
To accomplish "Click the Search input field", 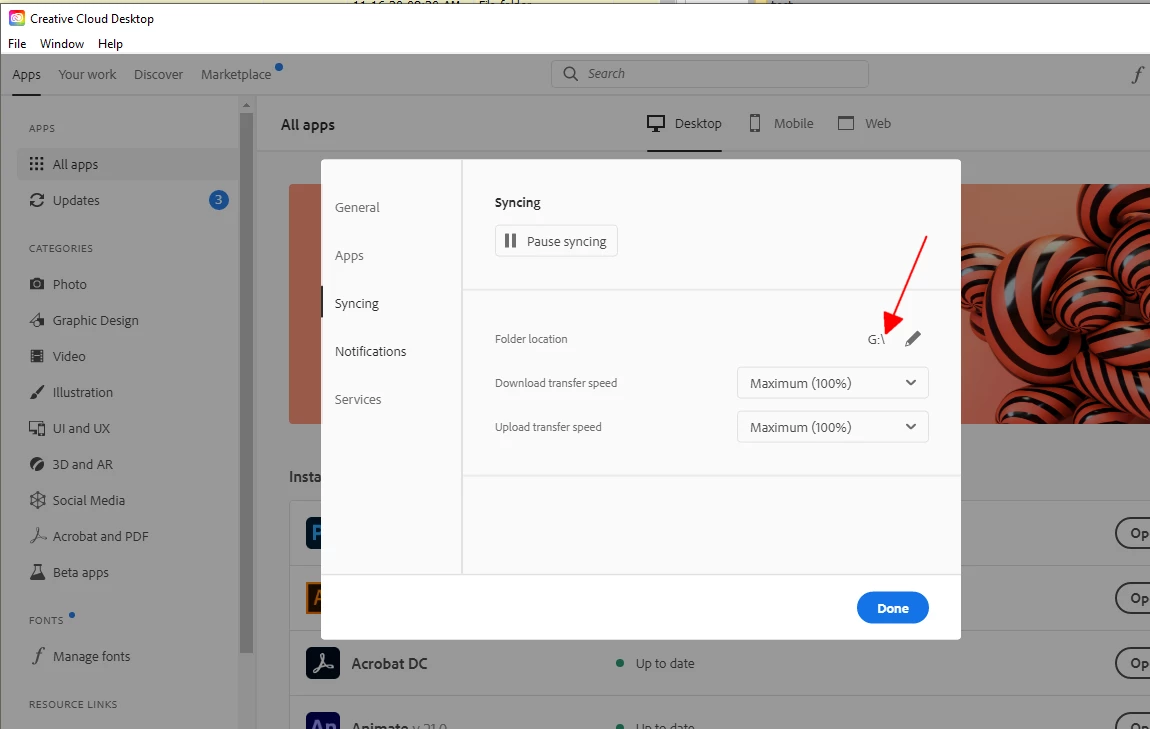I will click(710, 73).
